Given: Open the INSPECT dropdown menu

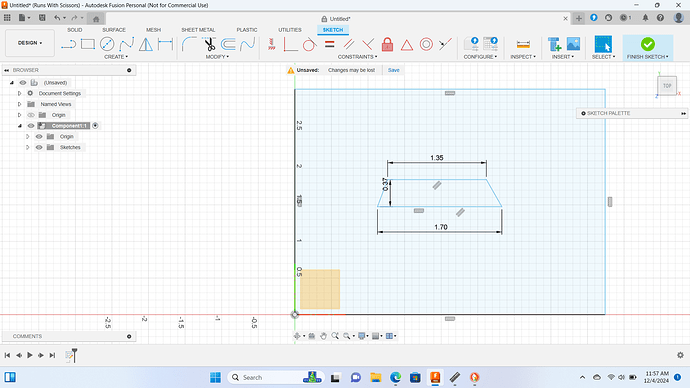Looking at the screenshot, I should click(523, 57).
